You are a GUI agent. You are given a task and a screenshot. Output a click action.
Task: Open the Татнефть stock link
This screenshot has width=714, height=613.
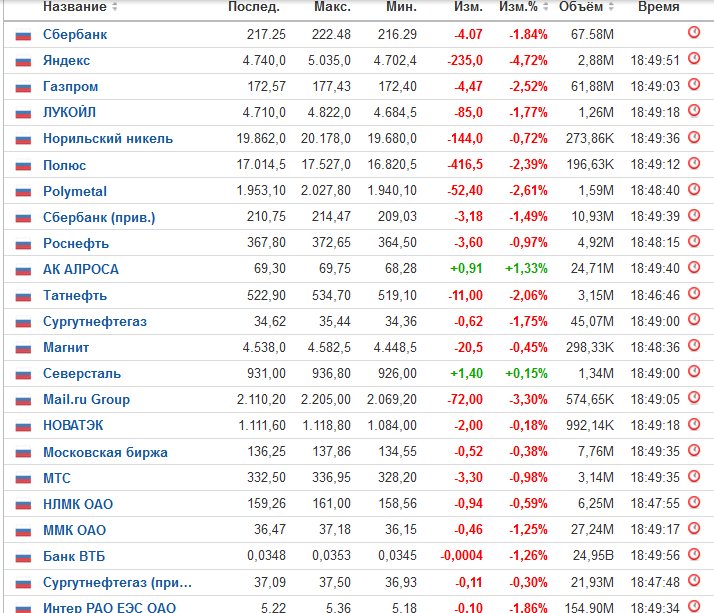tap(75, 296)
